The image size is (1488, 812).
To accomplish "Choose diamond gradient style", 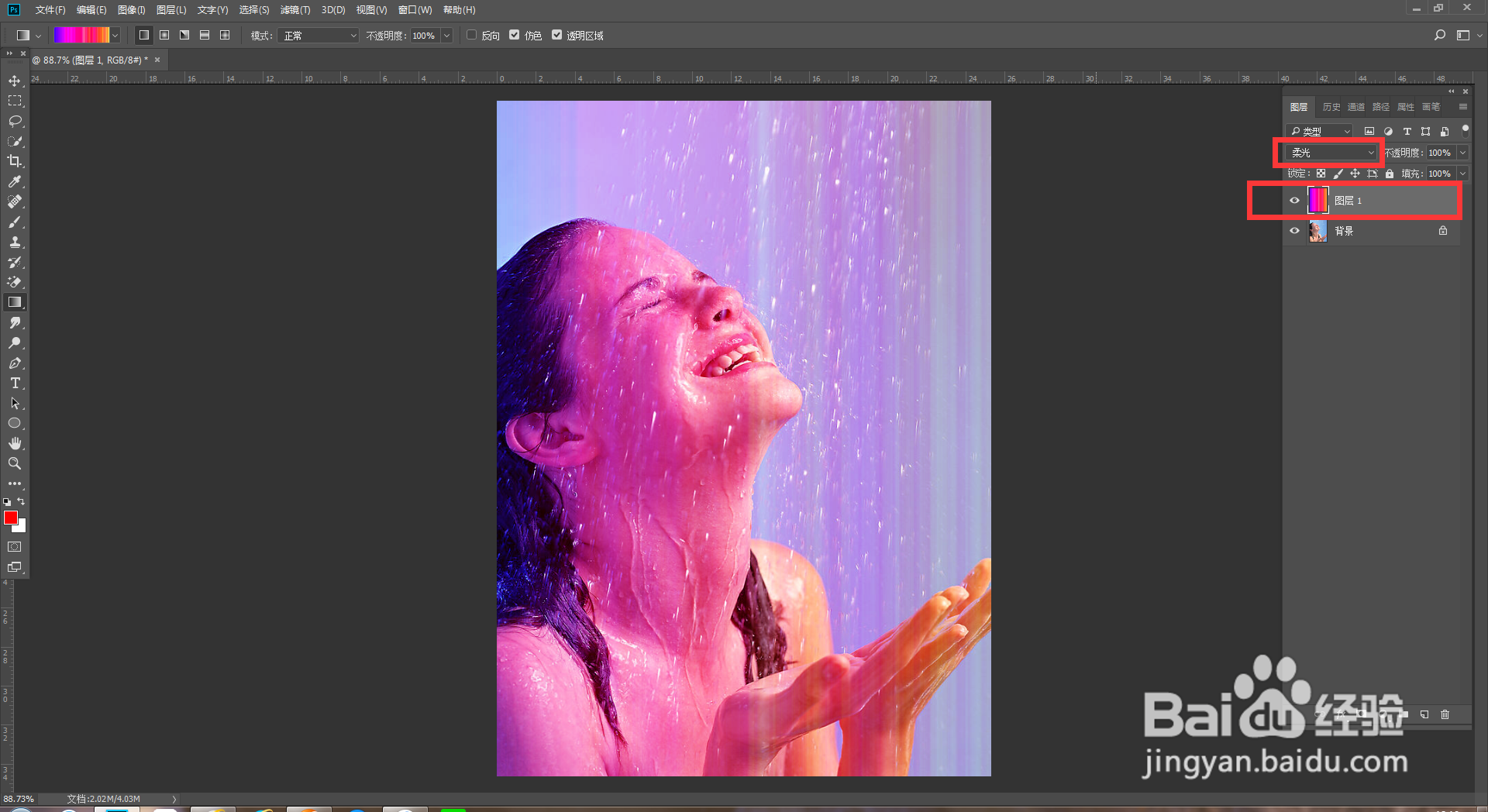I will tap(225, 35).
